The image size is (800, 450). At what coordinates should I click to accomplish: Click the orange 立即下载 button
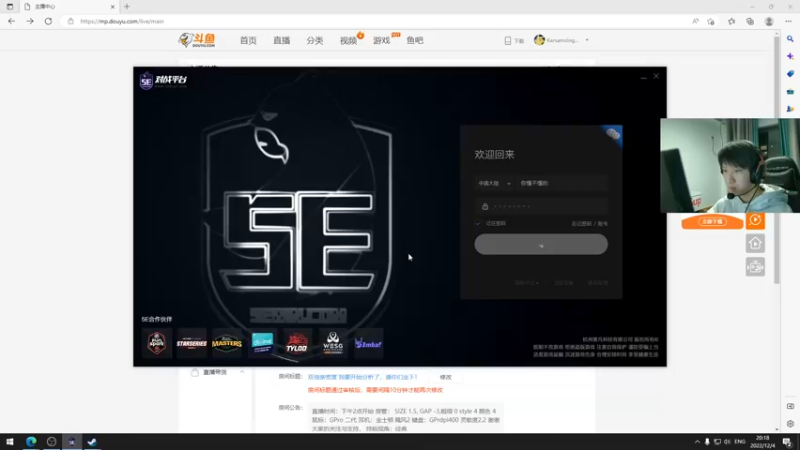pyautogui.click(x=712, y=221)
